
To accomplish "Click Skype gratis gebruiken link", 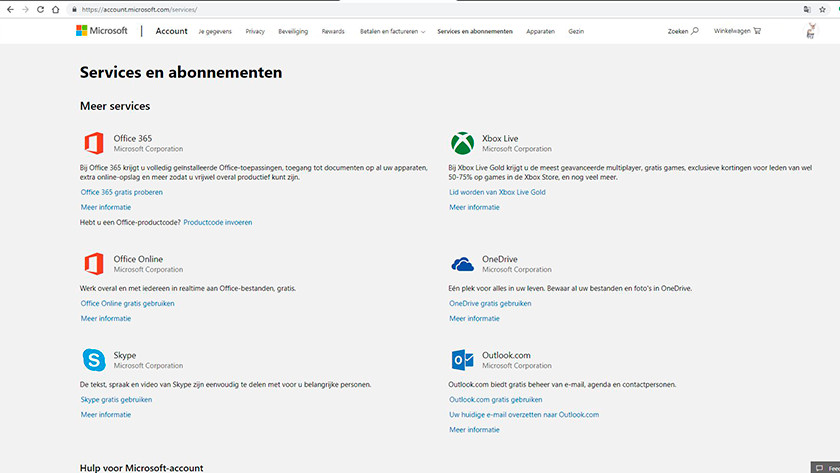I will tap(116, 399).
